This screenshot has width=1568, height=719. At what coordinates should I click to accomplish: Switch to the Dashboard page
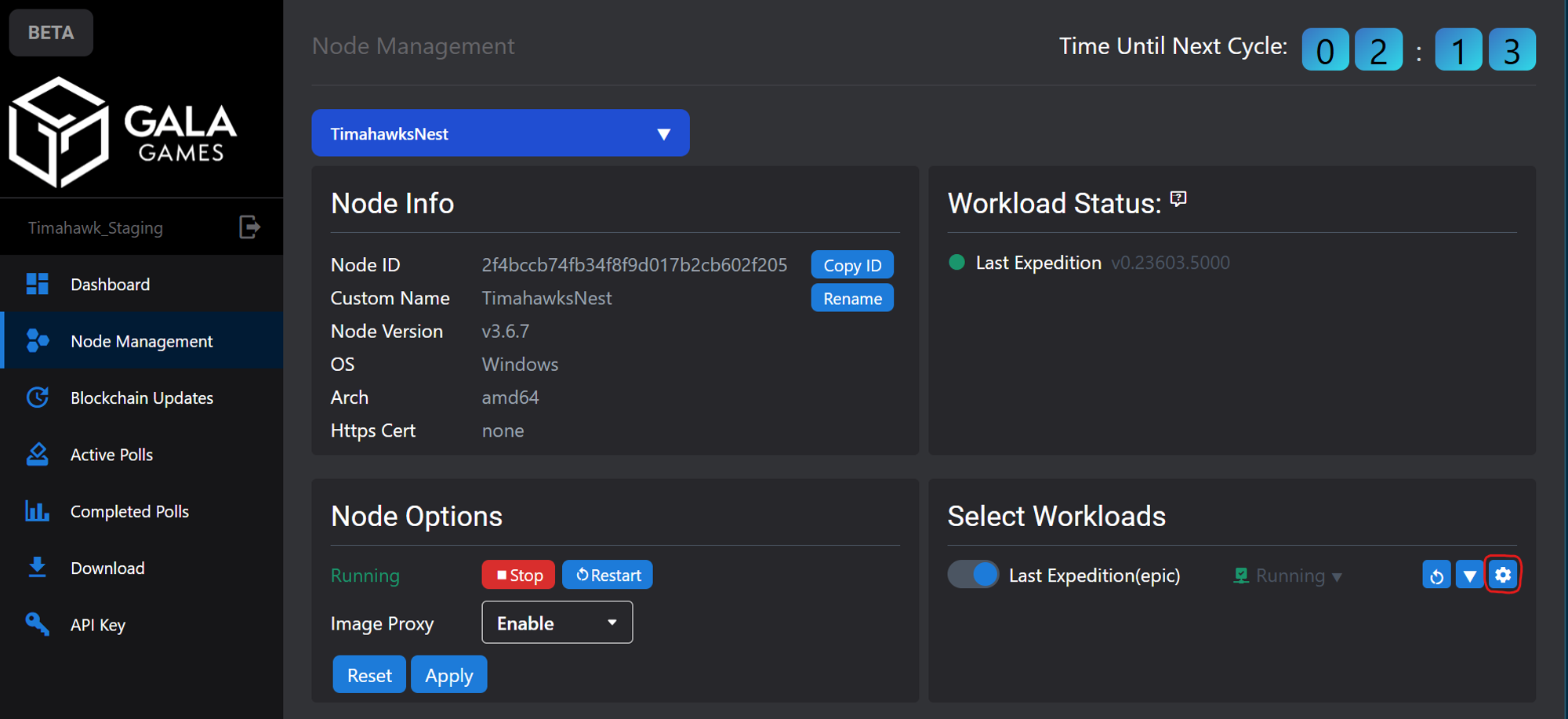click(x=110, y=284)
